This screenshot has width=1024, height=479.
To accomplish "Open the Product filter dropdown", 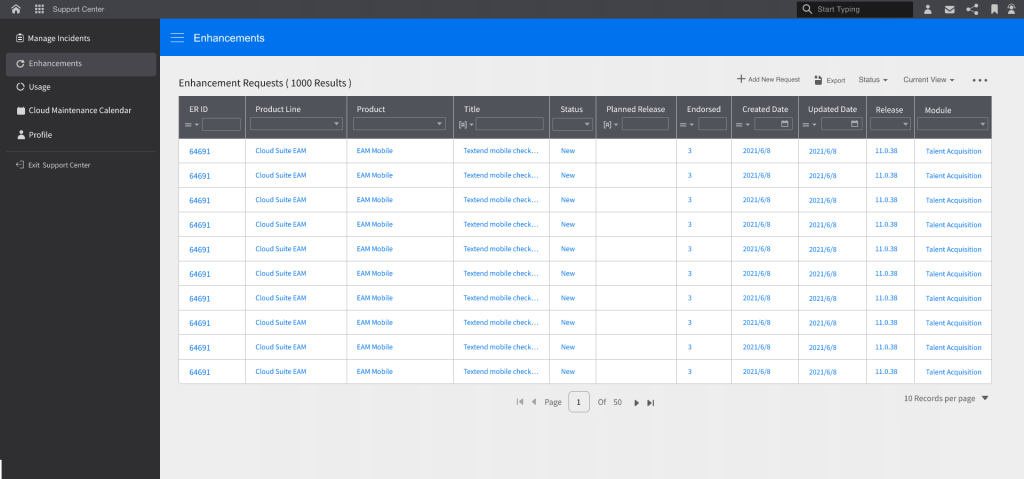I will pyautogui.click(x=400, y=124).
